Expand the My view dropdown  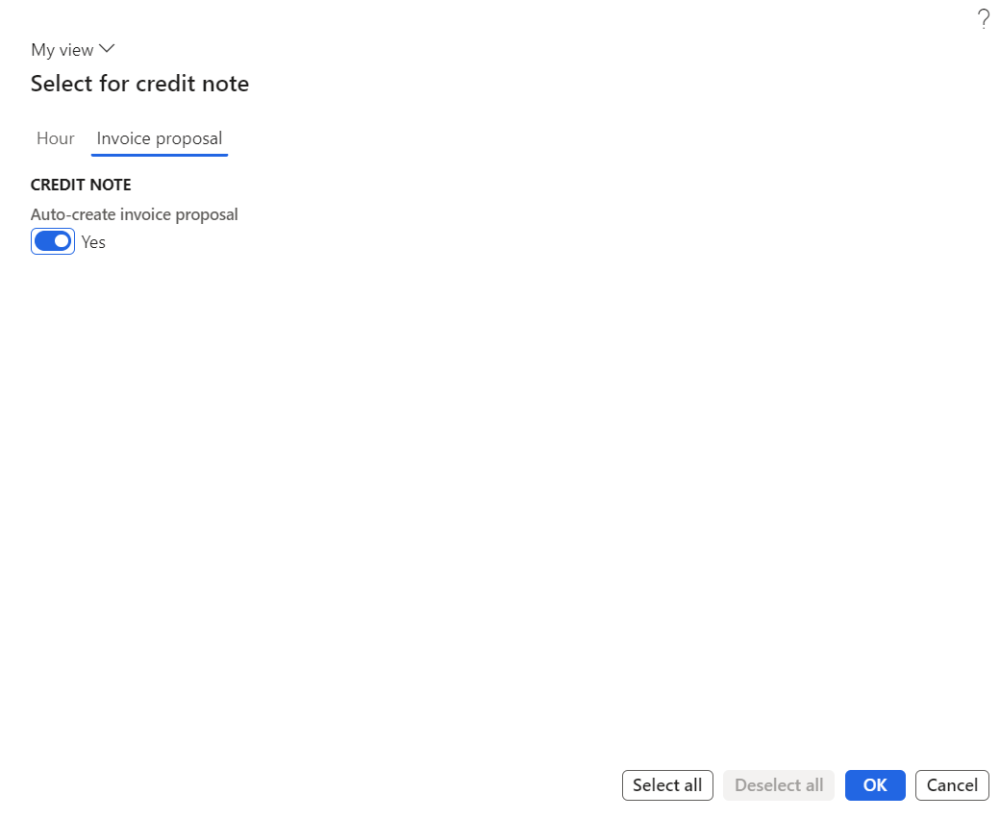click(x=73, y=50)
